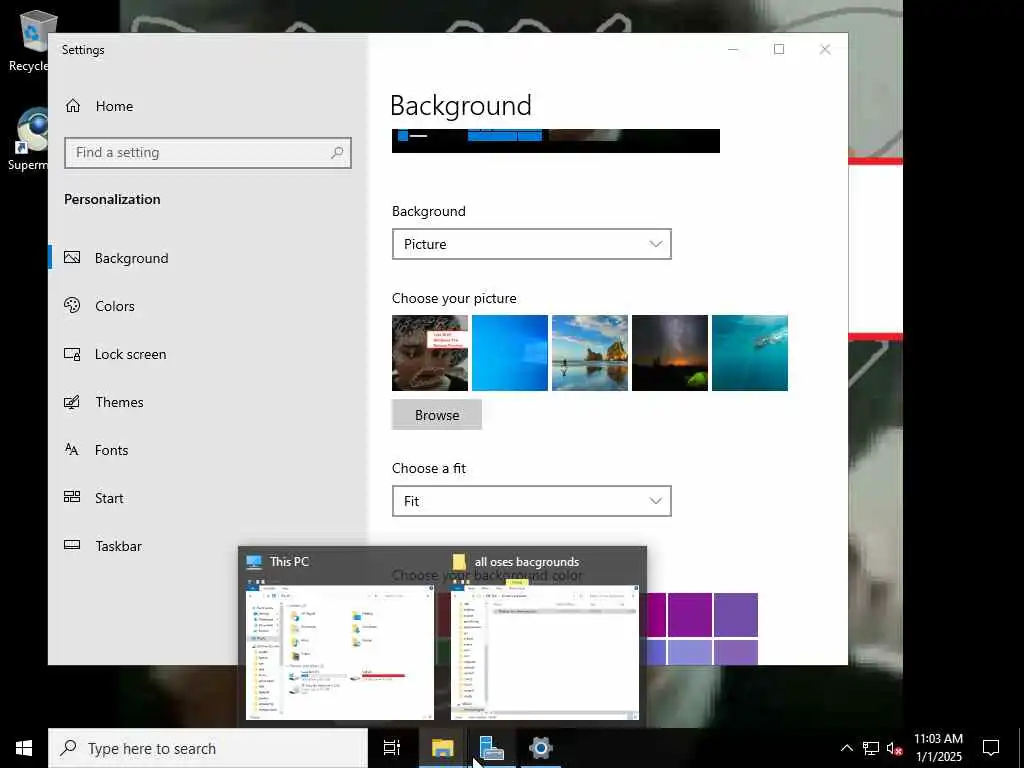Open the Windows Start button

(24, 748)
